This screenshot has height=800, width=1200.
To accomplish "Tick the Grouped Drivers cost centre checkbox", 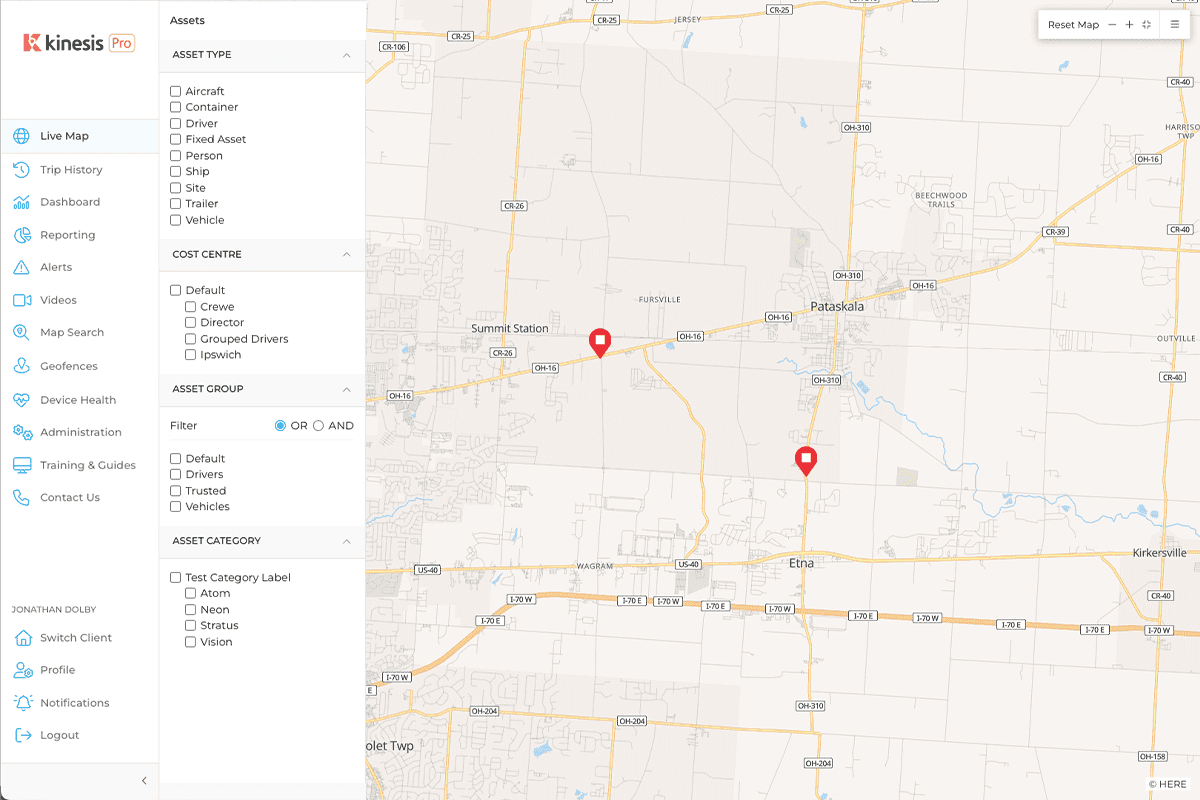I will pyautogui.click(x=190, y=339).
